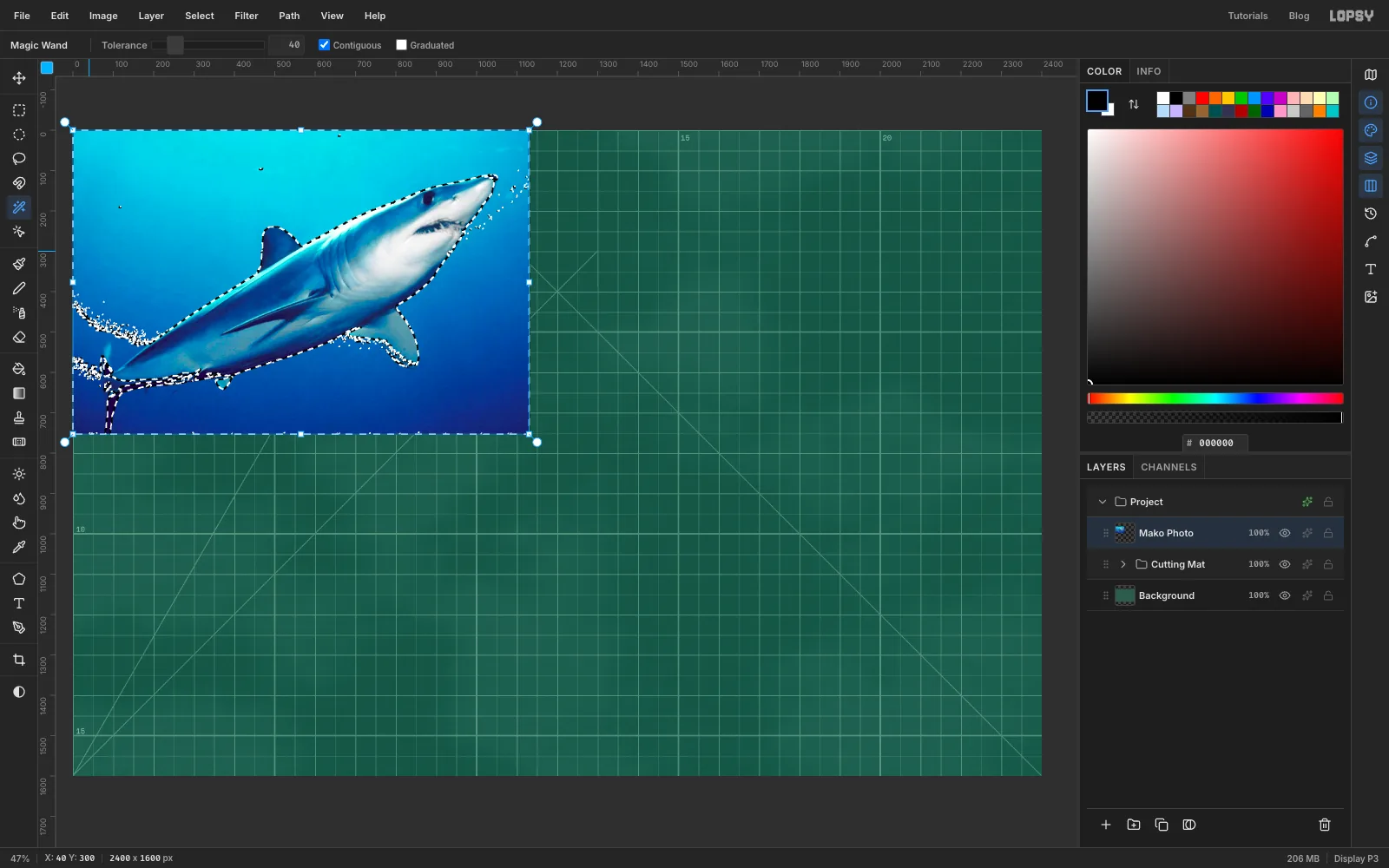The image size is (1389, 868).
Task: Pick the red swatch in palette
Action: (x=1202, y=98)
